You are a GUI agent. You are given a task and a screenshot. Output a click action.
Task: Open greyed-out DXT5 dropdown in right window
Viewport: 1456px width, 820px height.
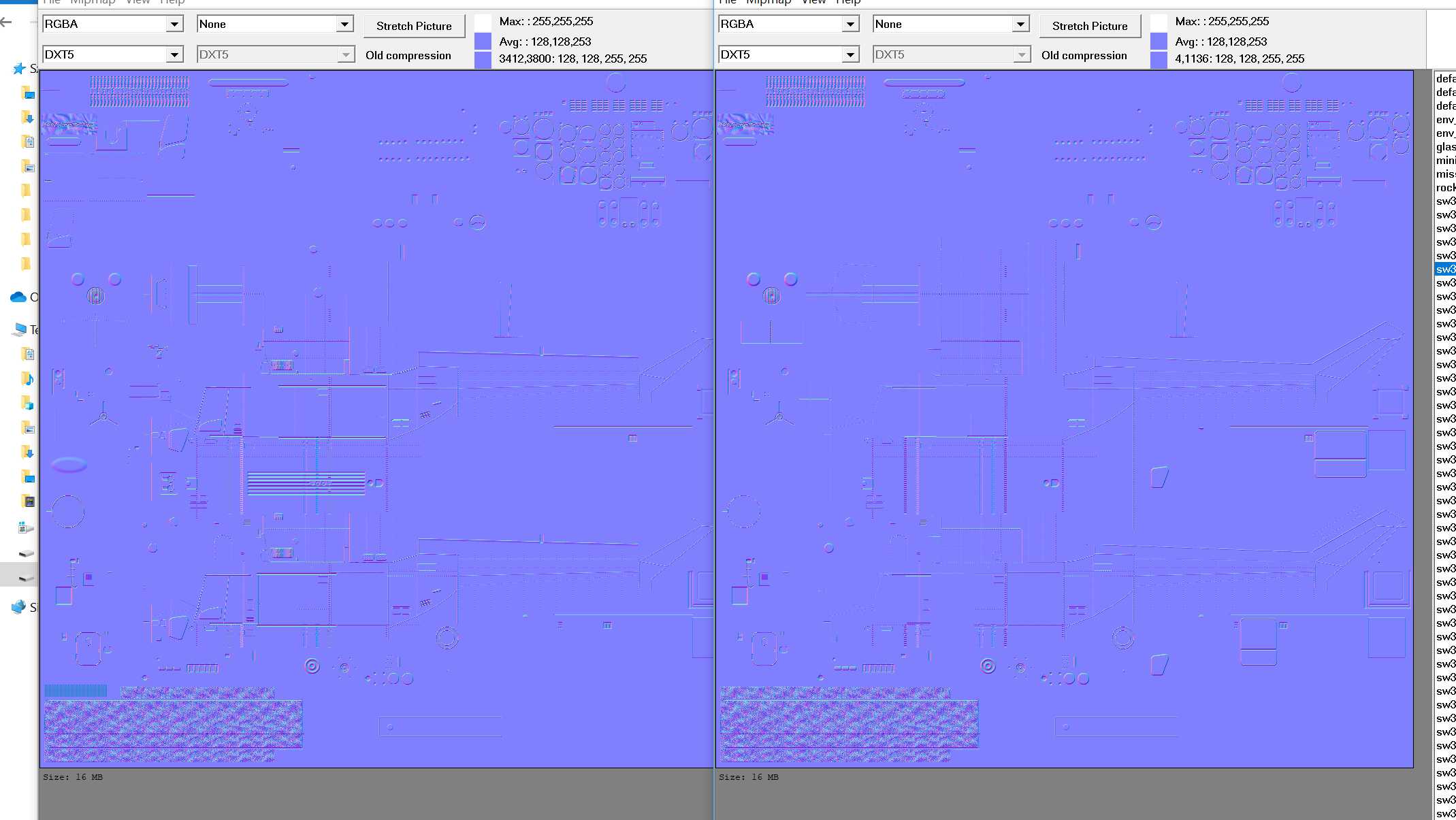pyautogui.click(x=952, y=54)
